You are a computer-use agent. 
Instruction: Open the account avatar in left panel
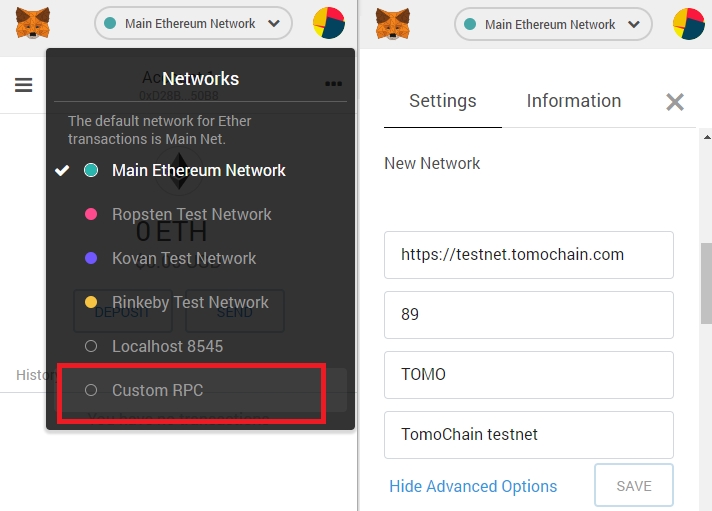(329, 23)
